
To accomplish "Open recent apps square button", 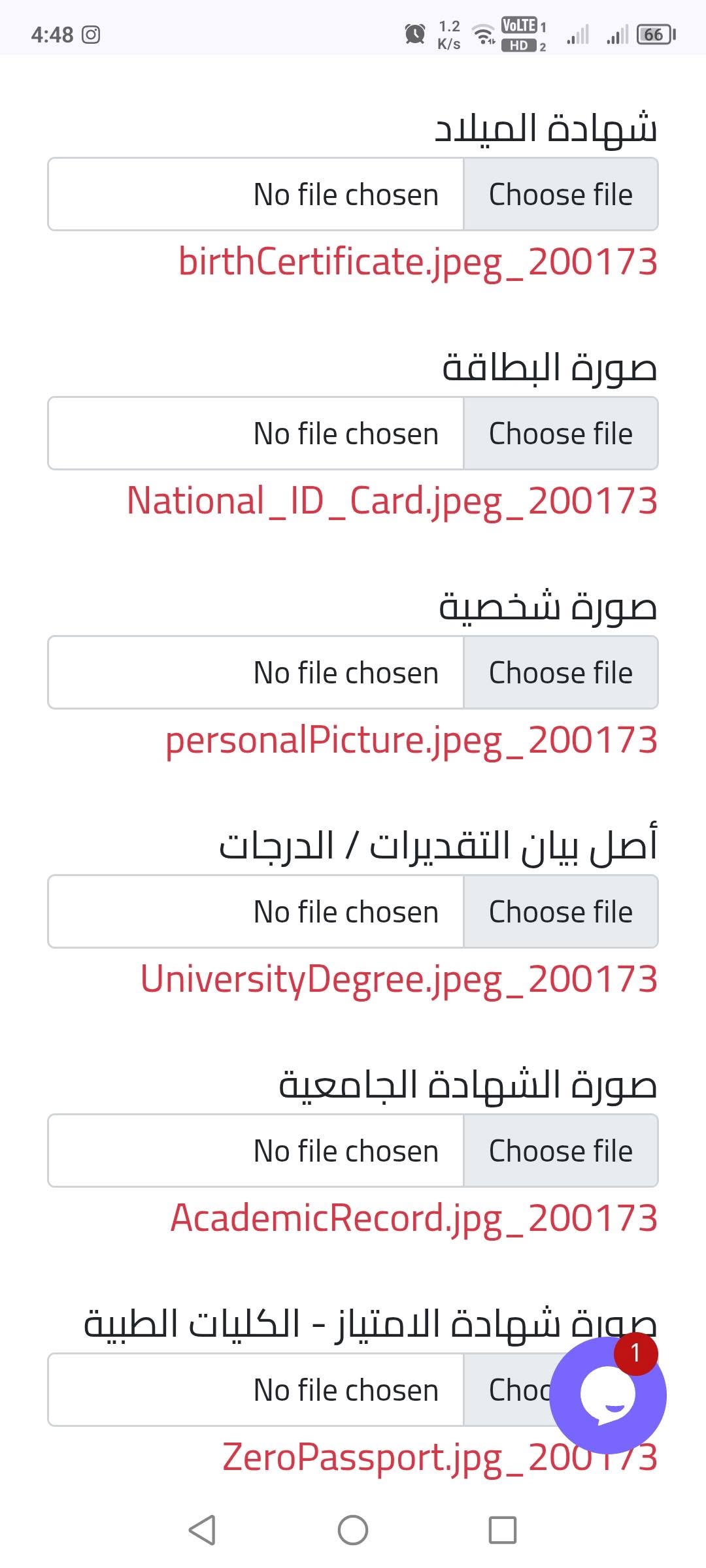I will click(503, 1529).
